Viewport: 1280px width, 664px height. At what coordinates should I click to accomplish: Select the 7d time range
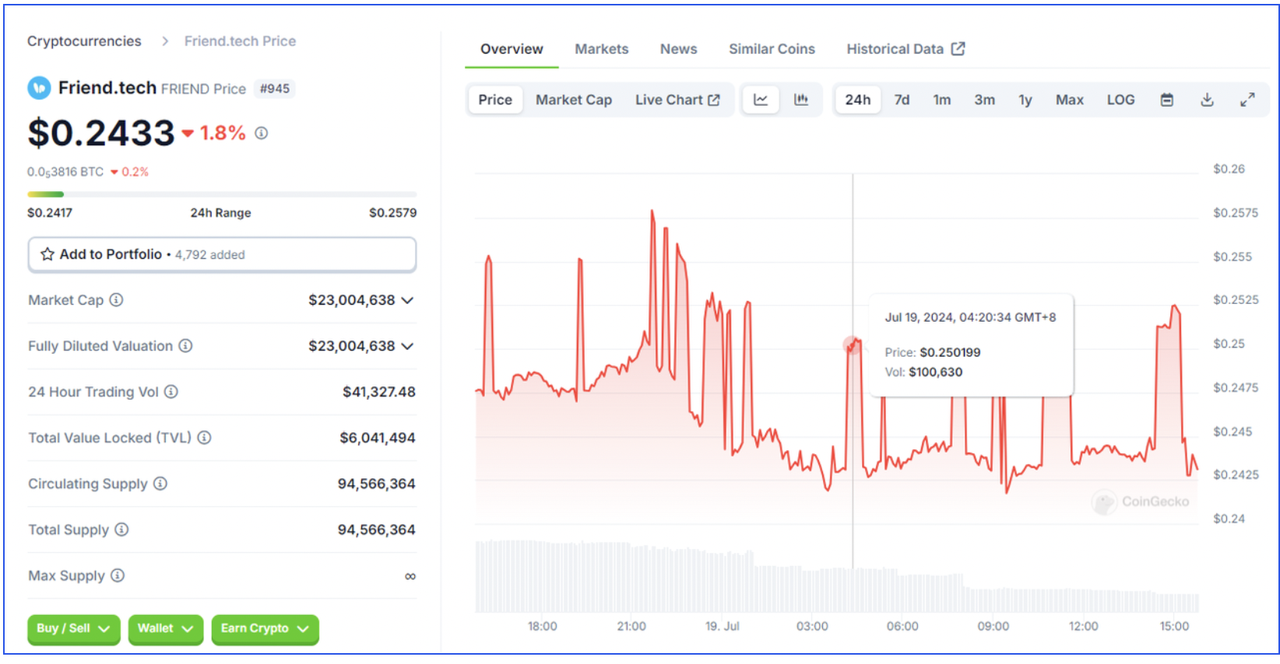coord(902,100)
